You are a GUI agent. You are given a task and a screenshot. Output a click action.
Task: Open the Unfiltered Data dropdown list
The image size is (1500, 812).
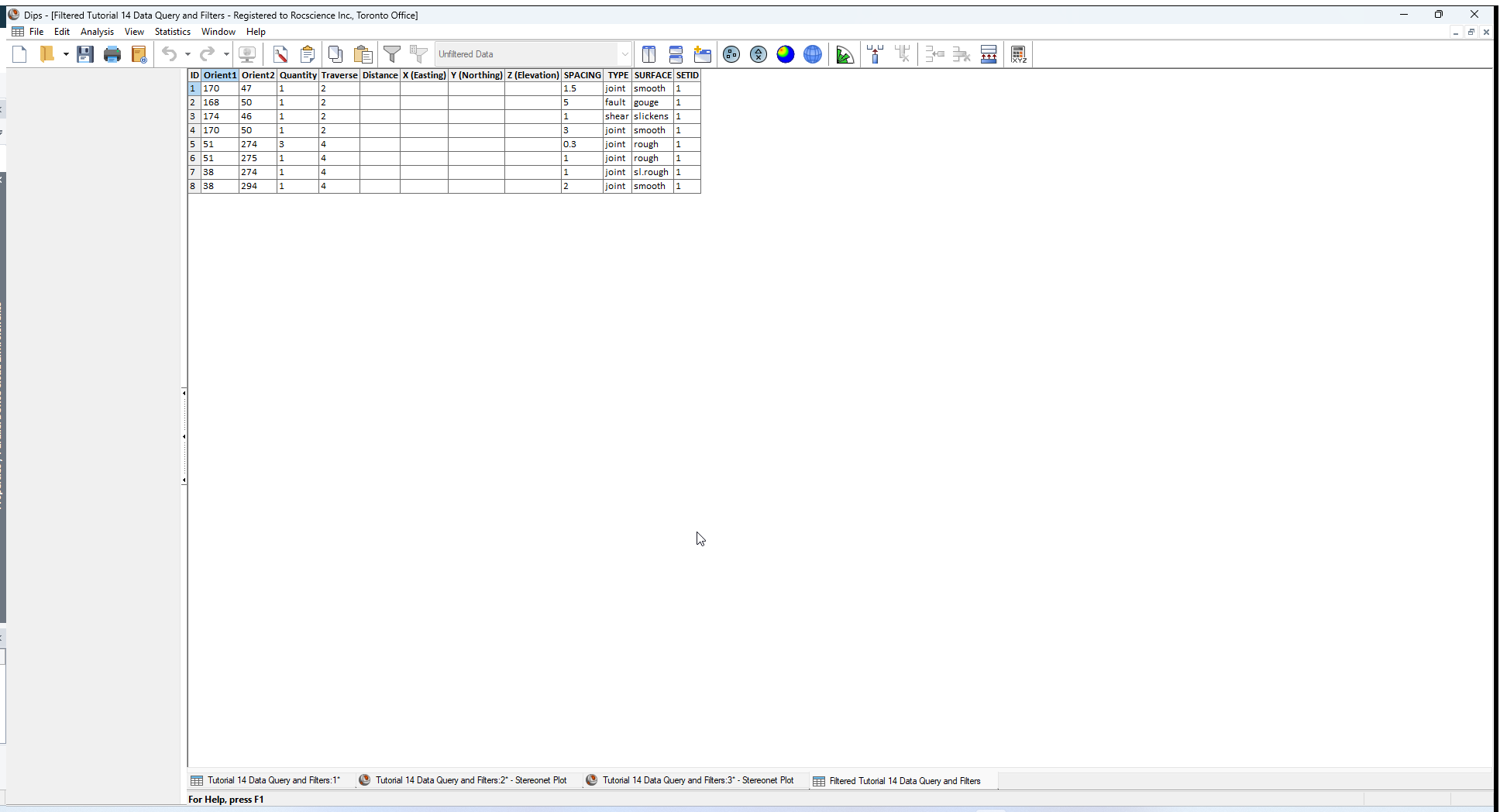pos(624,53)
